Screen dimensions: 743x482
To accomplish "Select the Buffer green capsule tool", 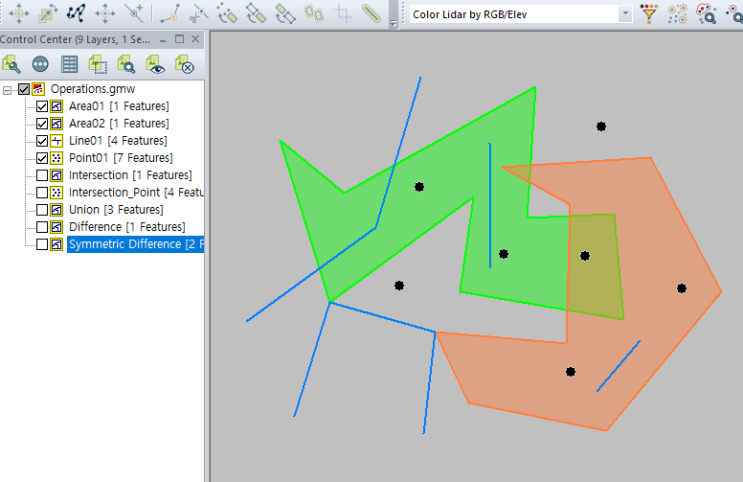I will click(x=371, y=13).
